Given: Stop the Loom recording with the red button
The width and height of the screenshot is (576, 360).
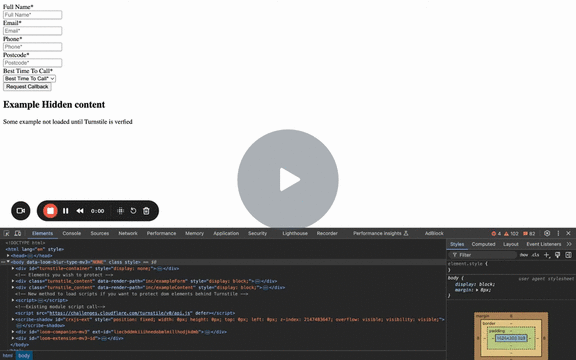Looking at the screenshot, I should point(50,211).
